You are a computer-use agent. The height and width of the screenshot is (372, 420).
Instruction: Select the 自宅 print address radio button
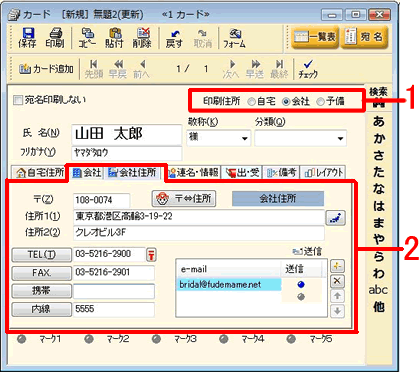(252, 102)
